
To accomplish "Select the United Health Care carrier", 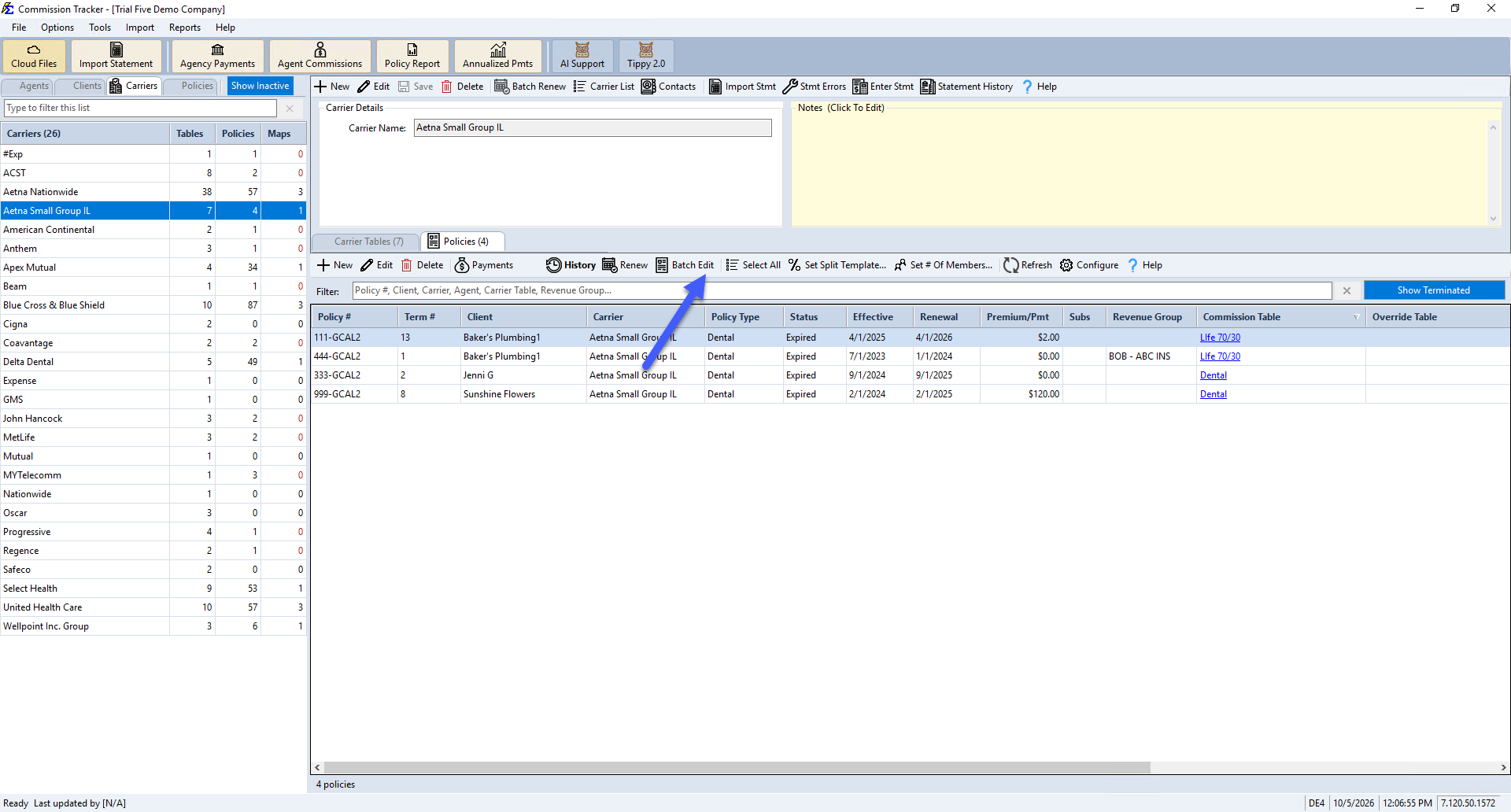I will click(153, 607).
